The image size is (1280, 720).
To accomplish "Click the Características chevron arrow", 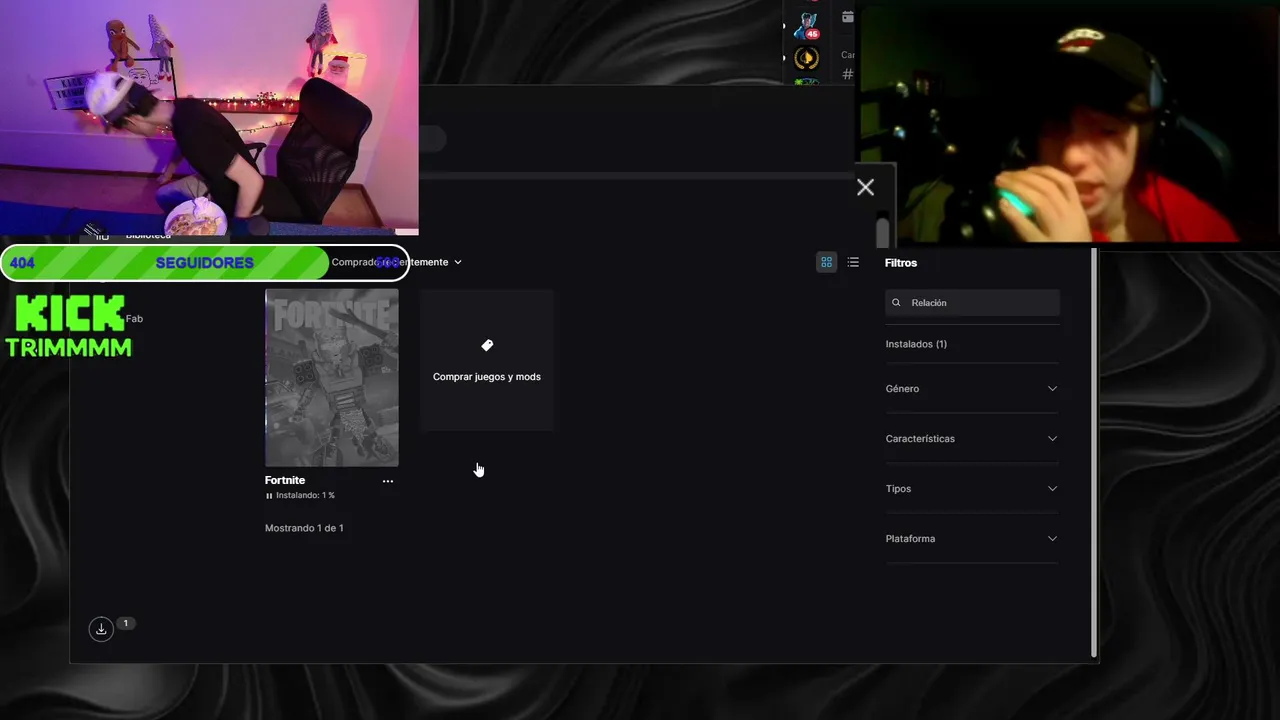I will tap(1052, 438).
